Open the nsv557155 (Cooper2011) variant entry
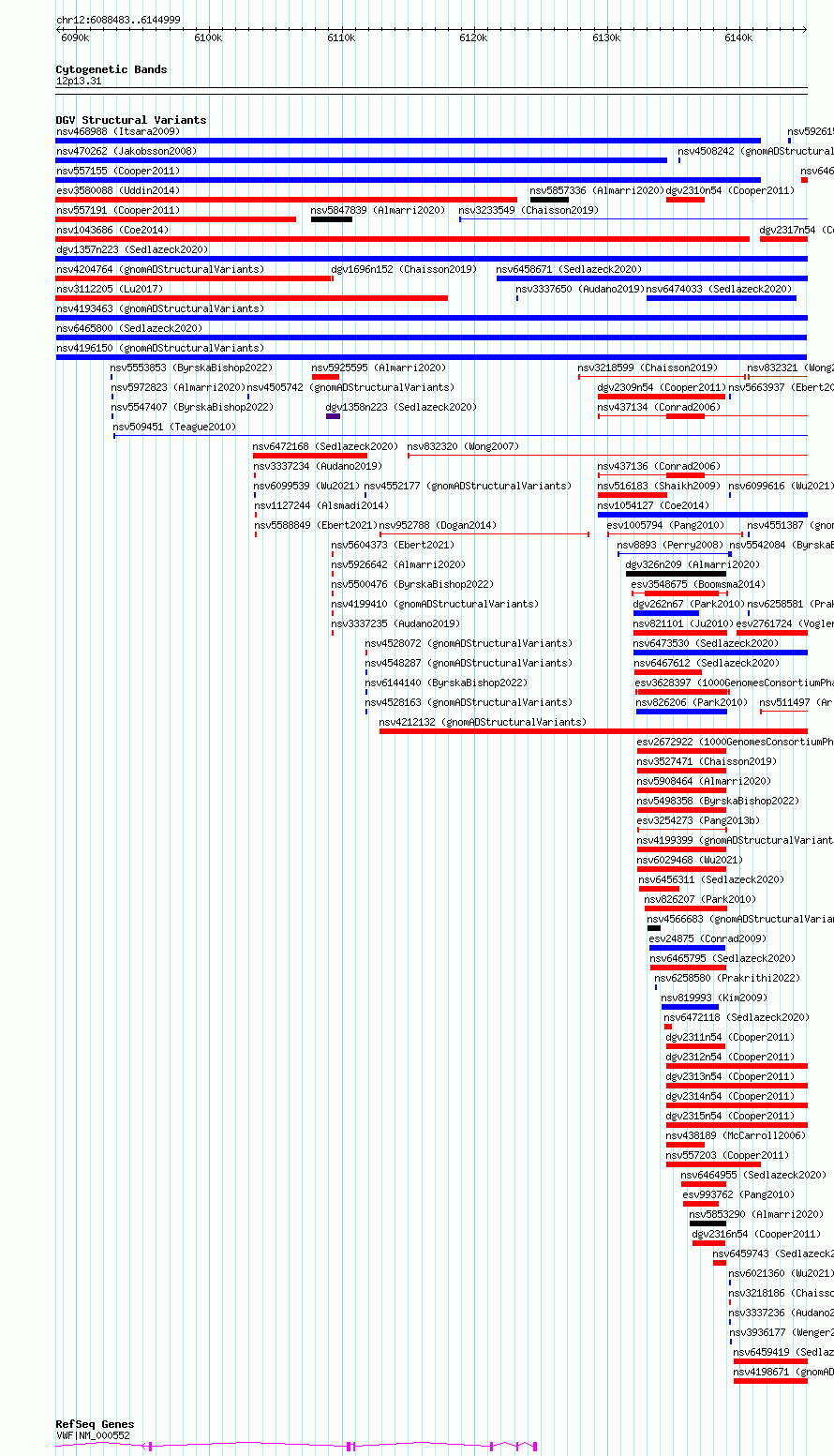Viewport: 834px width, 1456px height. tap(118, 171)
